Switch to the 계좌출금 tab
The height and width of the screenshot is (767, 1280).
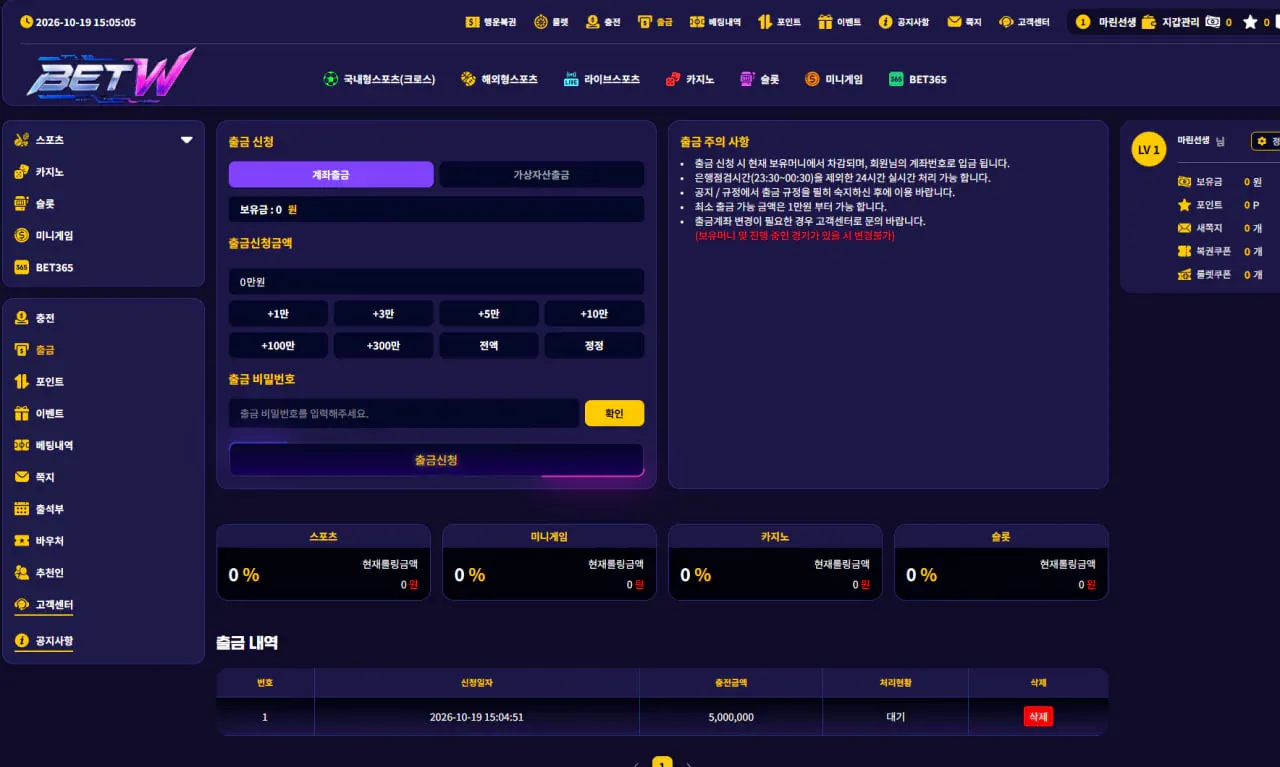(x=331, y=174)
